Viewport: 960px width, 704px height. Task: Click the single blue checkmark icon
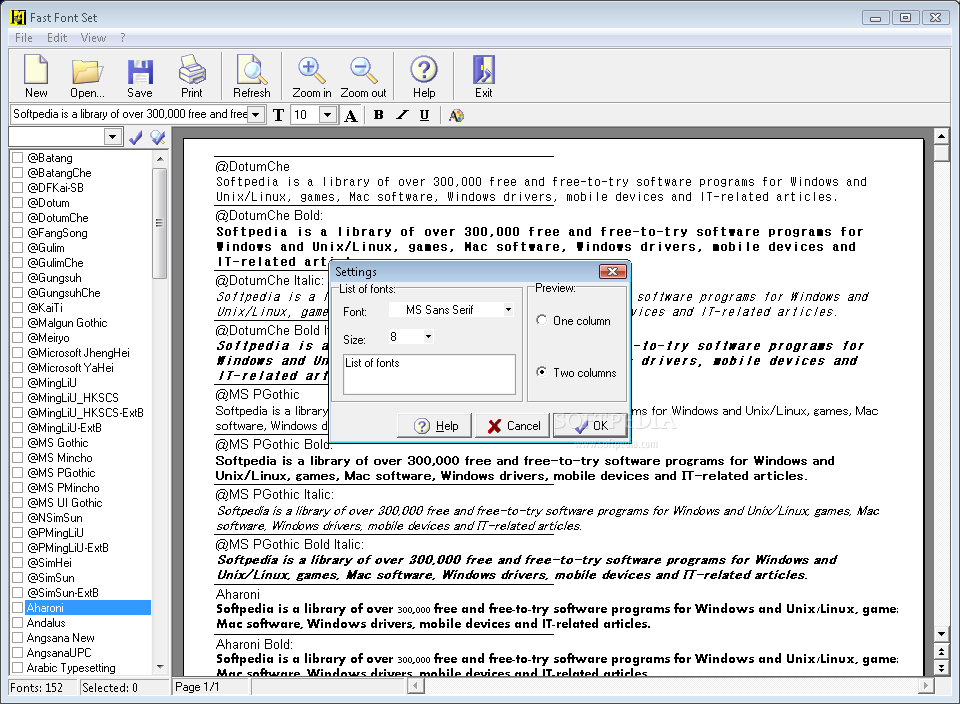[136, 137]
